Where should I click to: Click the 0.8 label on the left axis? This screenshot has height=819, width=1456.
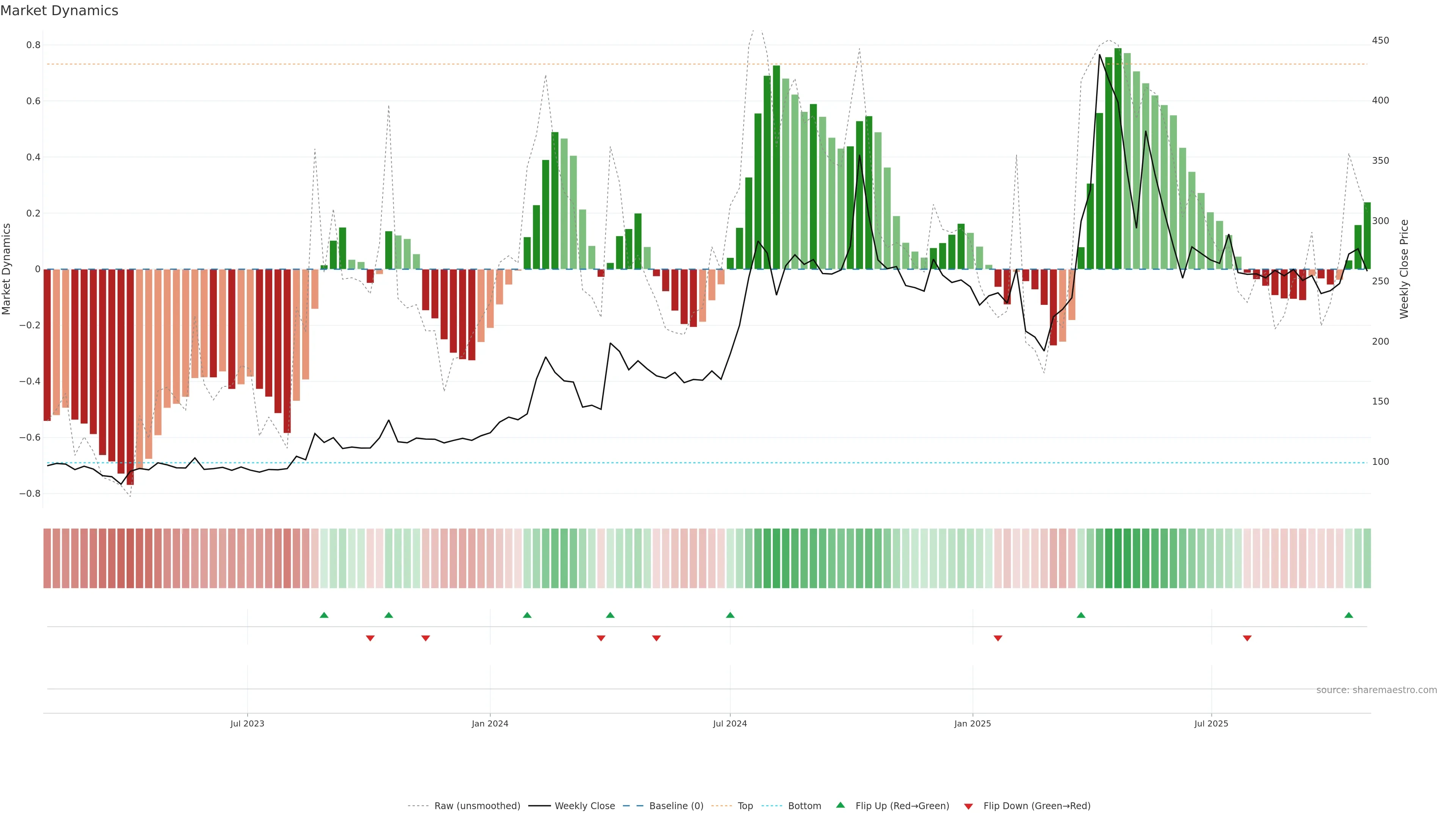33,45
